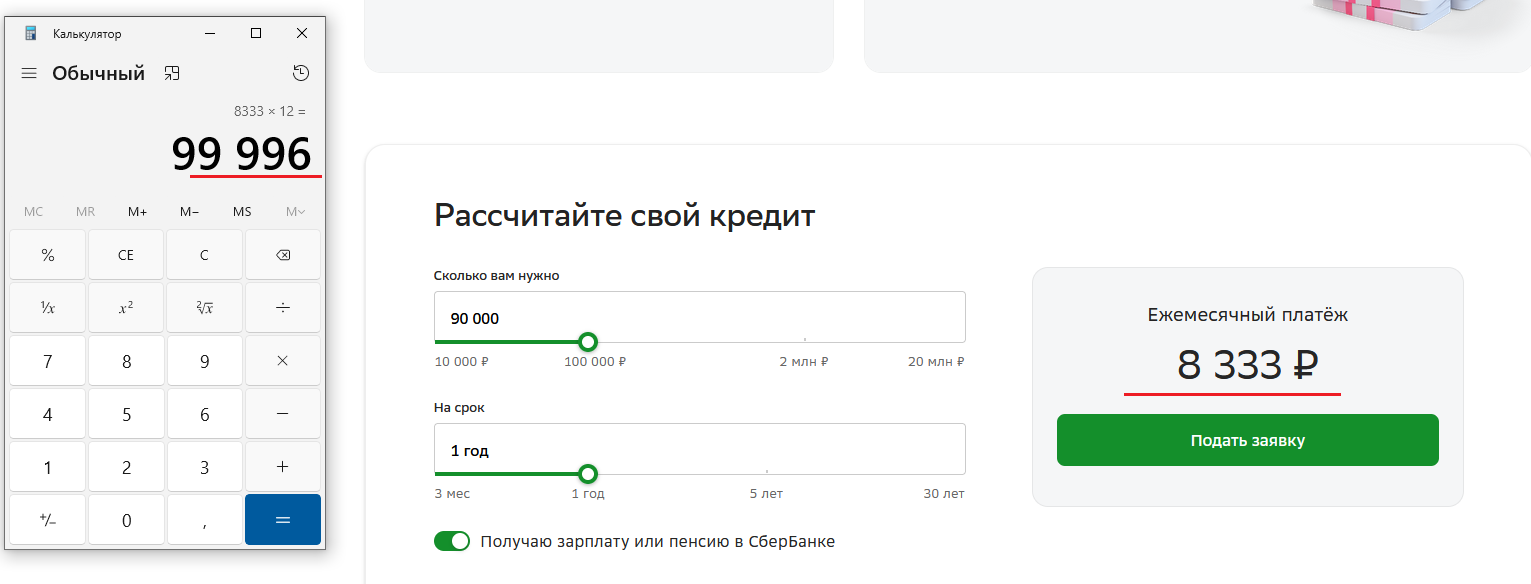Viewport: 1531px width, 584px height.
Task: Click the reciprocal 1/x button
Action: tap(48, 308)
